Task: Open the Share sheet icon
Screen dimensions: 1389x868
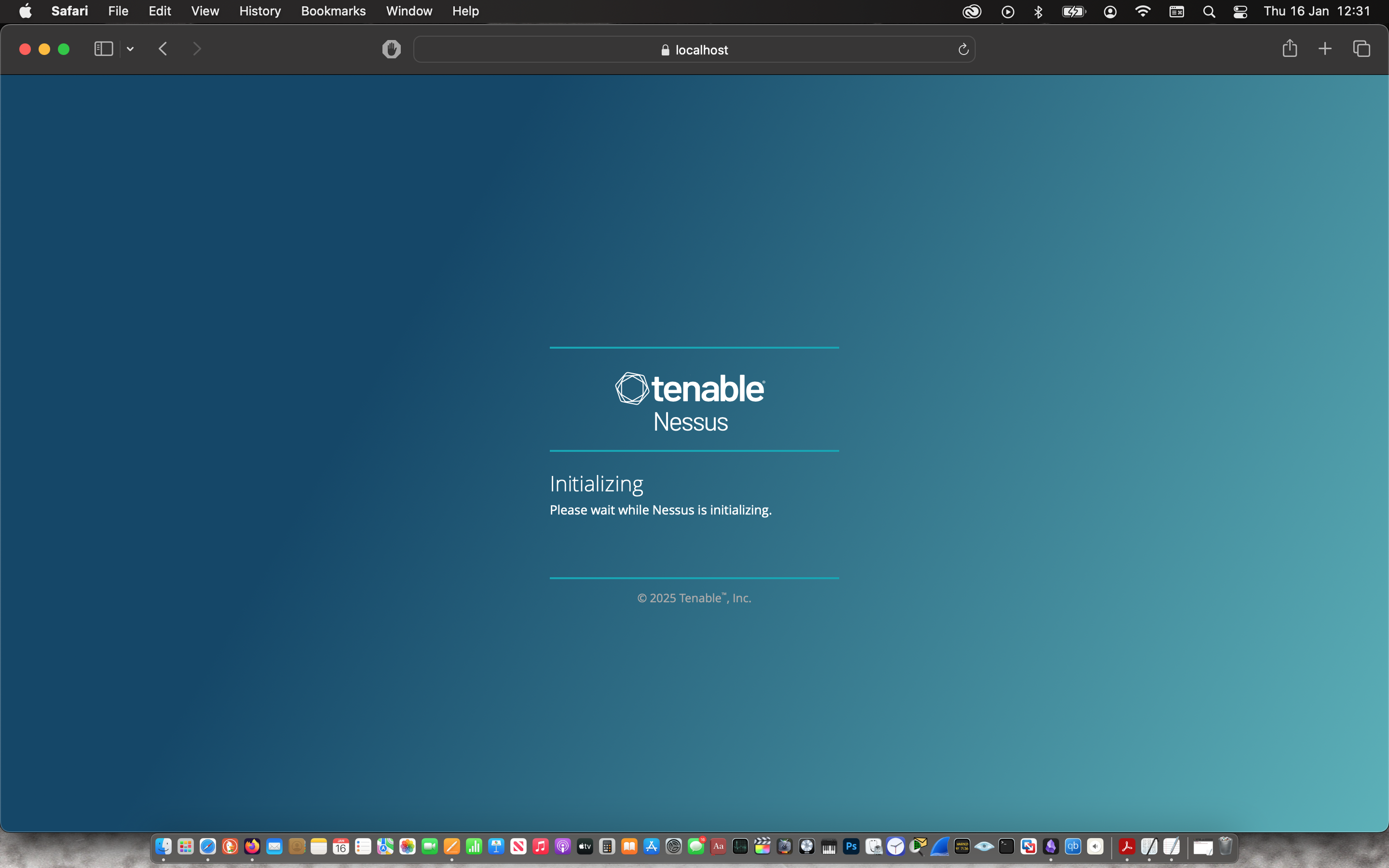Action: (1289, 49)
